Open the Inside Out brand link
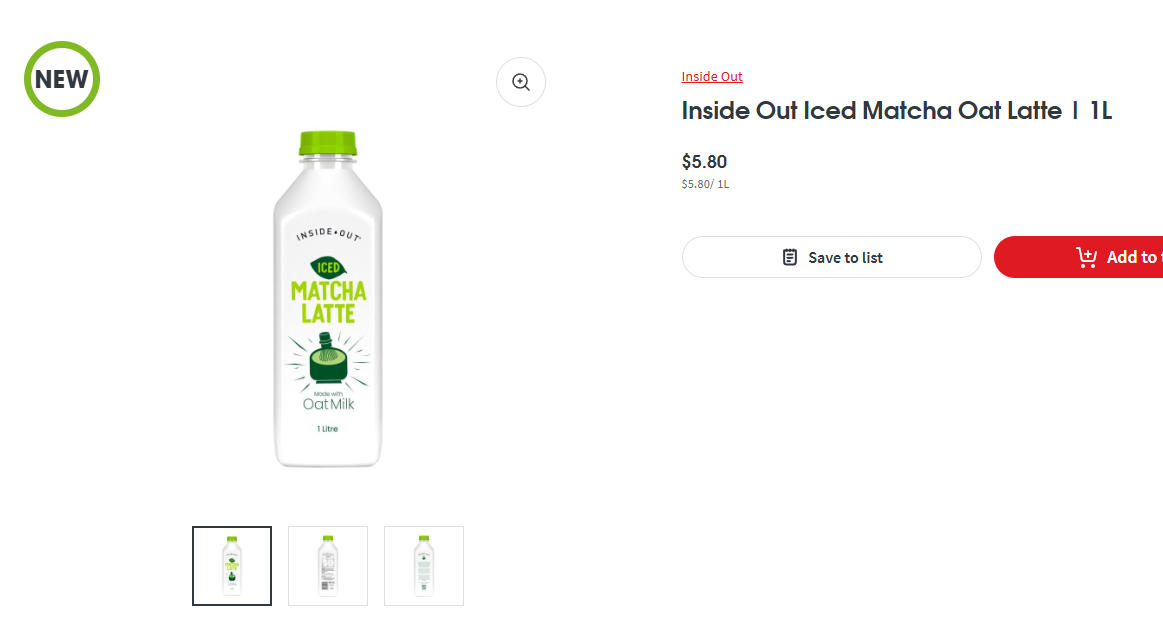The width and height of the screenshot is (1163, 632). tap(712, 77)
